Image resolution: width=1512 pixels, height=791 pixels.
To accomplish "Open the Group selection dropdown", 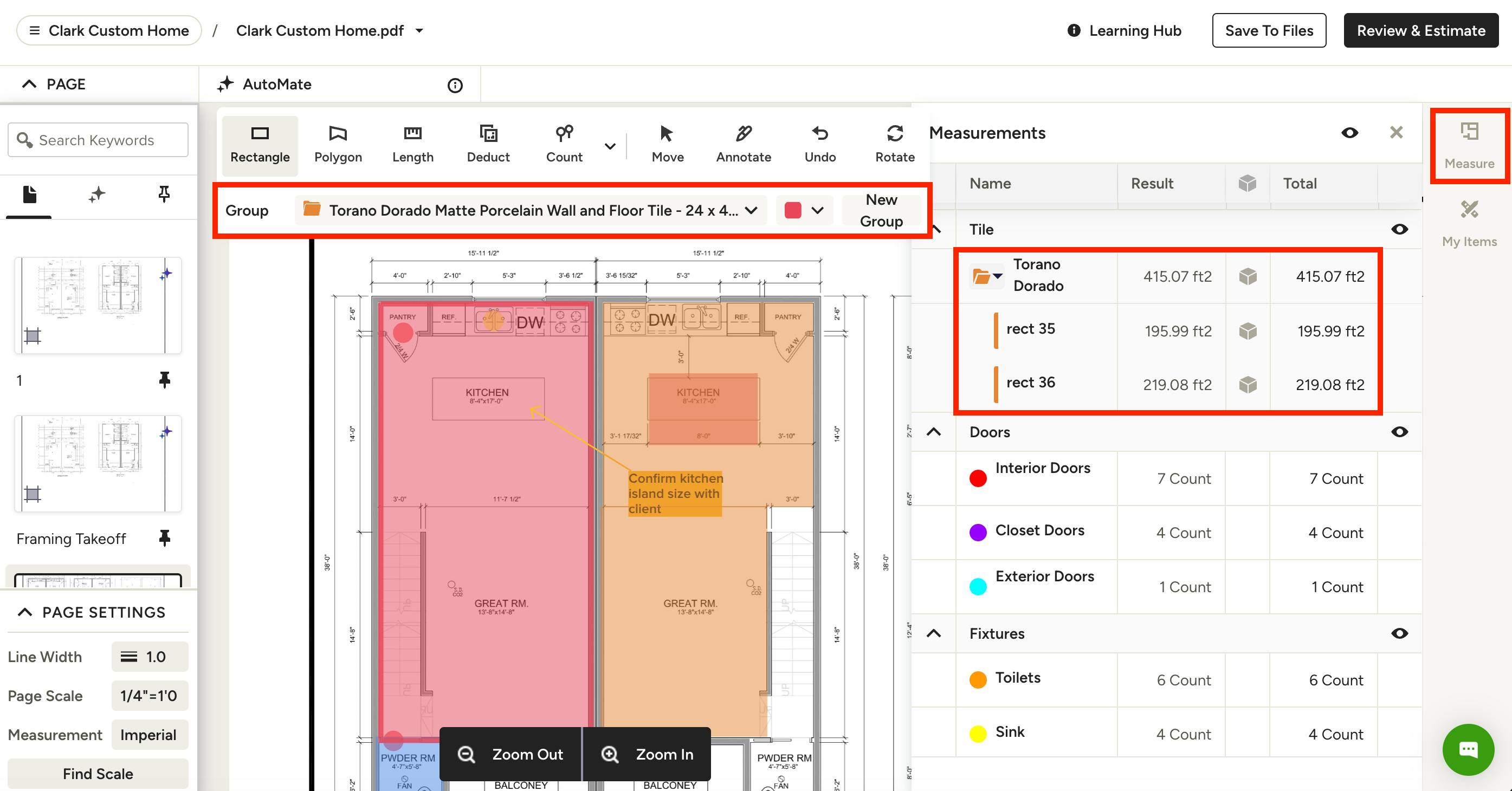I will 531,210.
